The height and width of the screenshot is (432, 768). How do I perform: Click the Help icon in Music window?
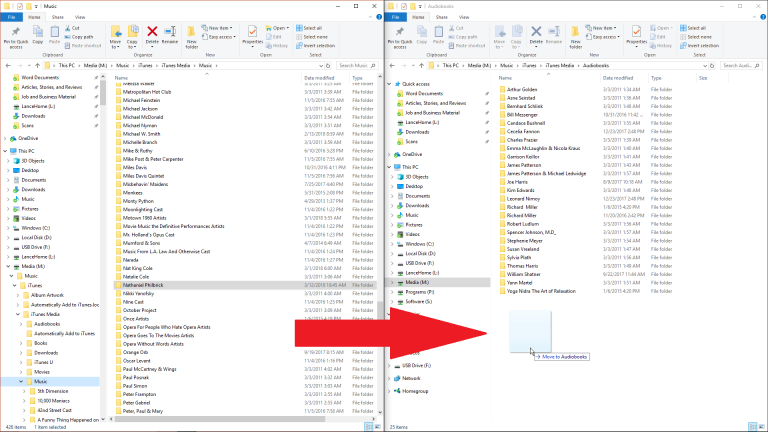pyautogui.click(x=379, y=17)
